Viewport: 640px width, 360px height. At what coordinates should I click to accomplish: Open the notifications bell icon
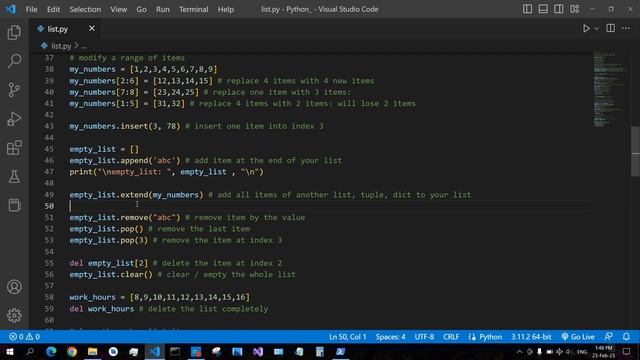626,337
